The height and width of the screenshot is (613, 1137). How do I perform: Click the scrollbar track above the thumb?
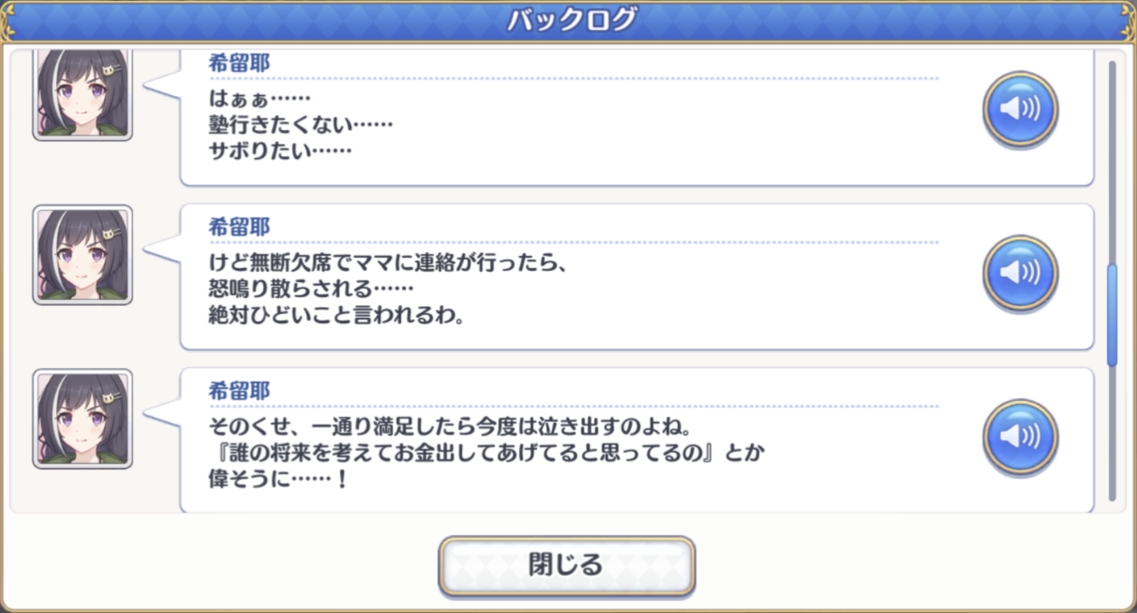click(x=1112, y=163)
